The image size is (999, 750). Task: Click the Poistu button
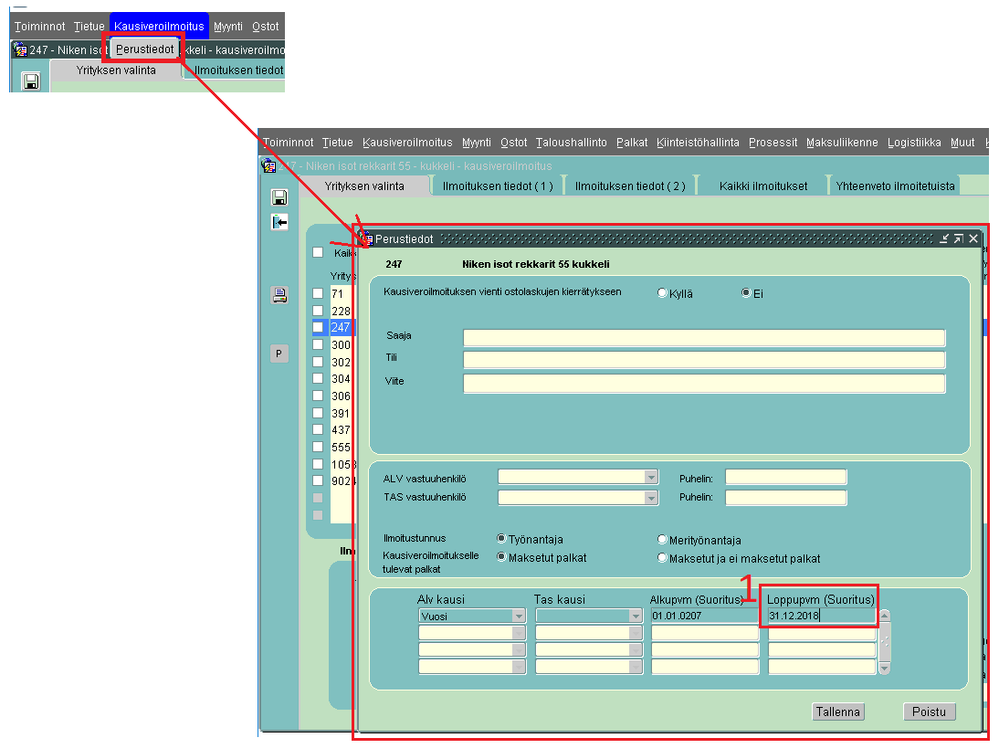929,712
